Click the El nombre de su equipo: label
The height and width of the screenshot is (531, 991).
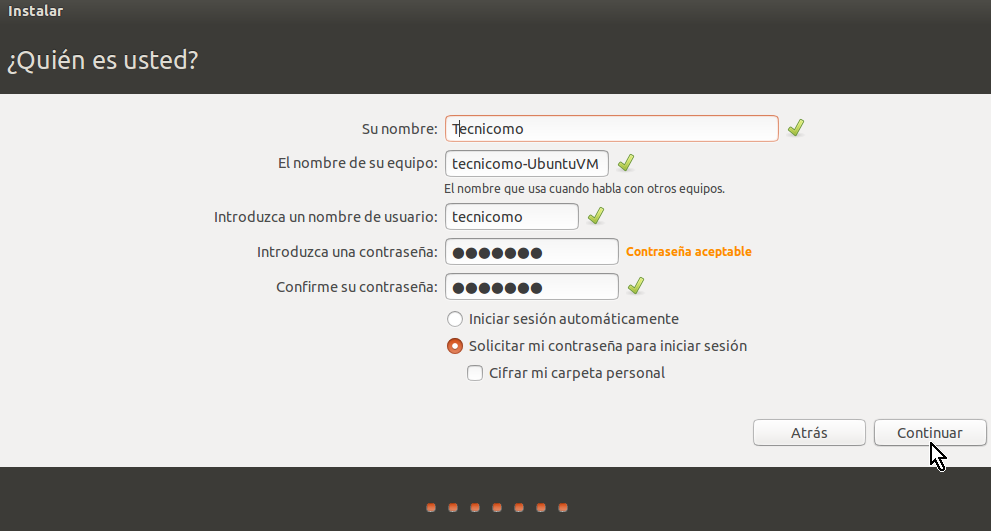358,163
